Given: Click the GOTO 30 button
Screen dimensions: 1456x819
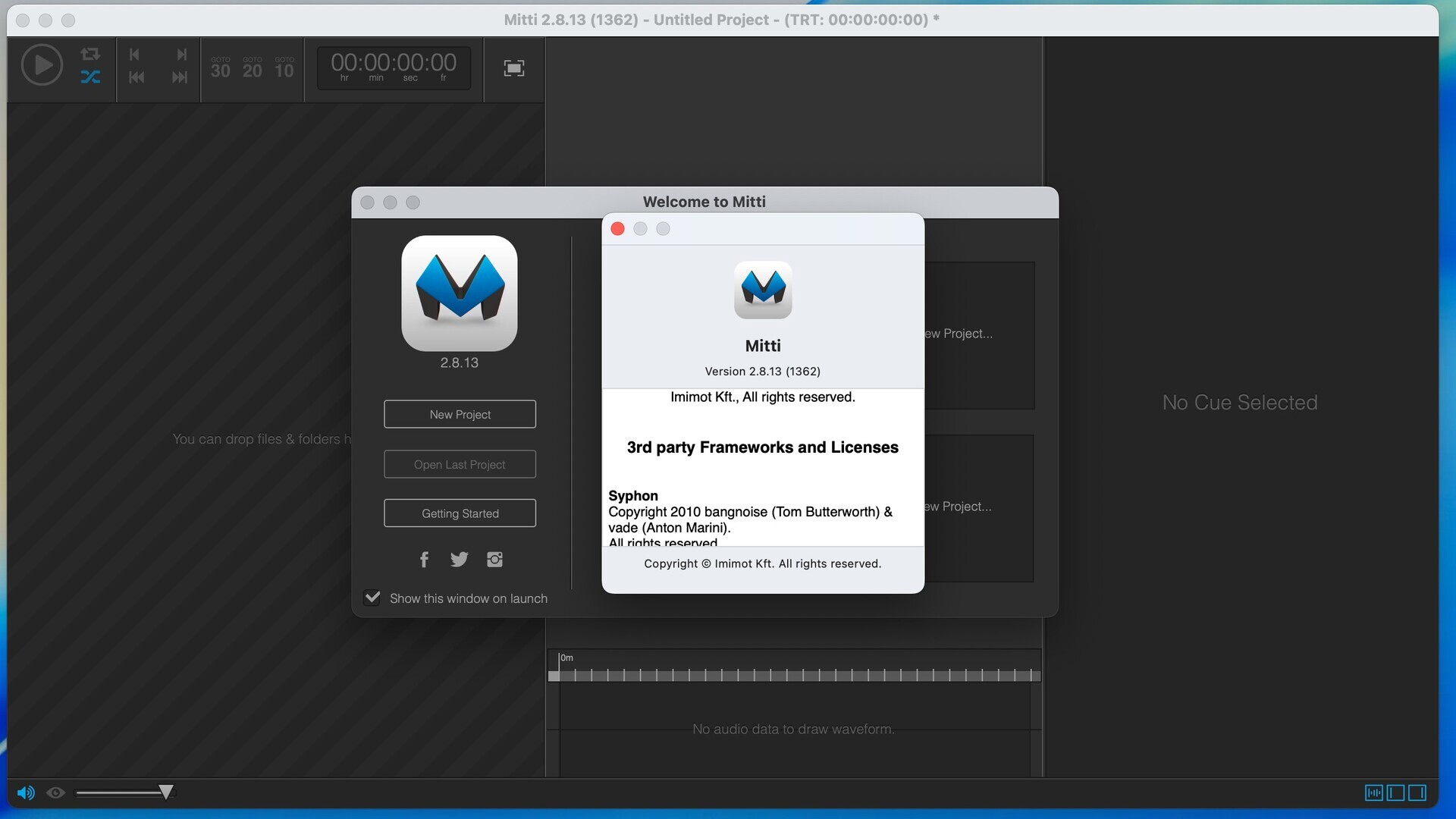Looking at the screenshot, I should point(221,67).
